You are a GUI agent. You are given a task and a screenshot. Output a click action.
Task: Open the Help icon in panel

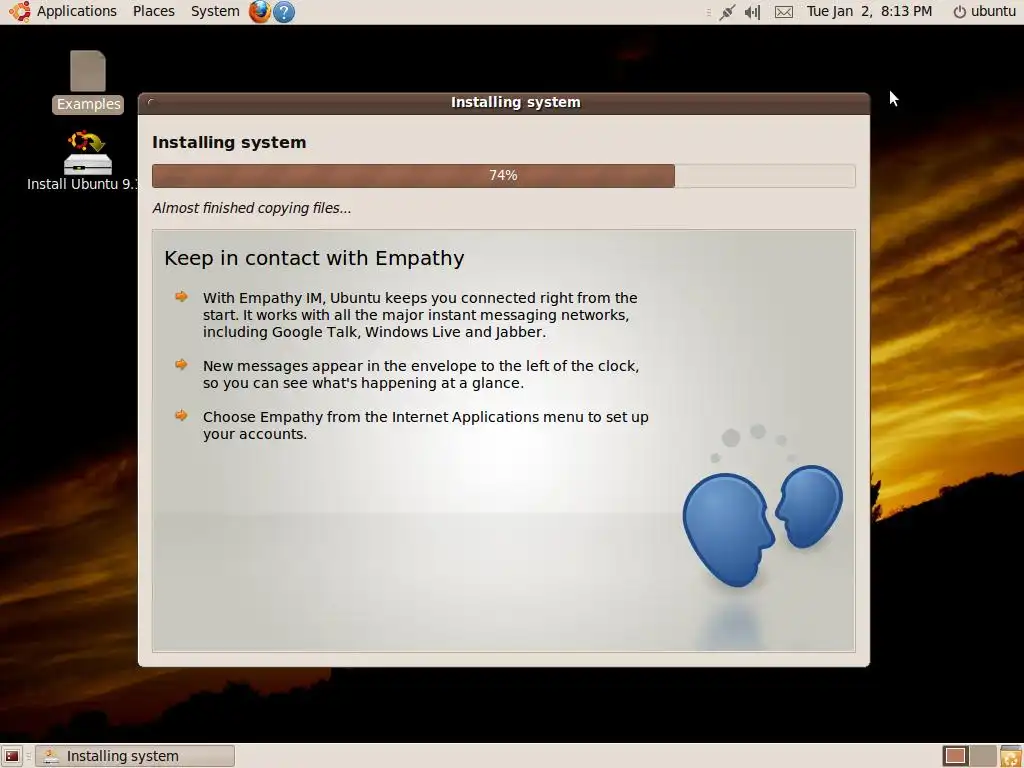tap(284, 12)
